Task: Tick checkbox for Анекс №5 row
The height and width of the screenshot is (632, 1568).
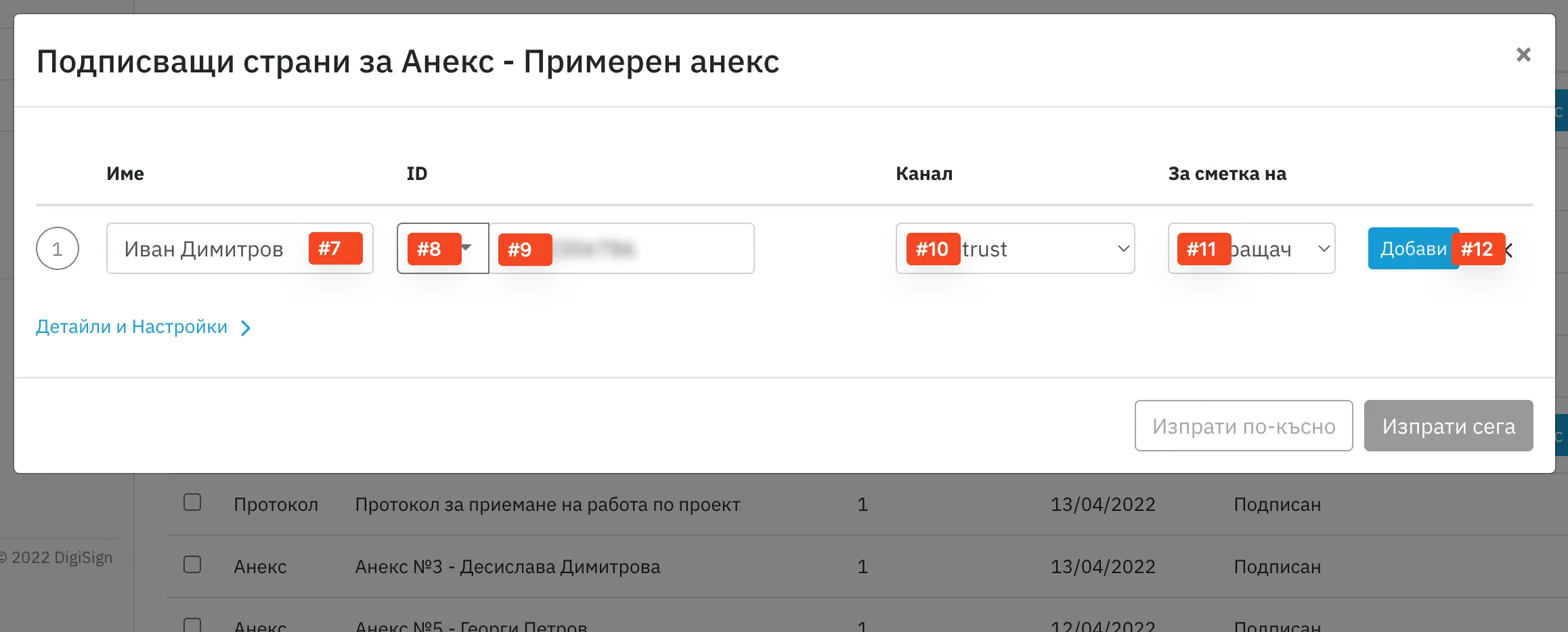Action: 192,625
